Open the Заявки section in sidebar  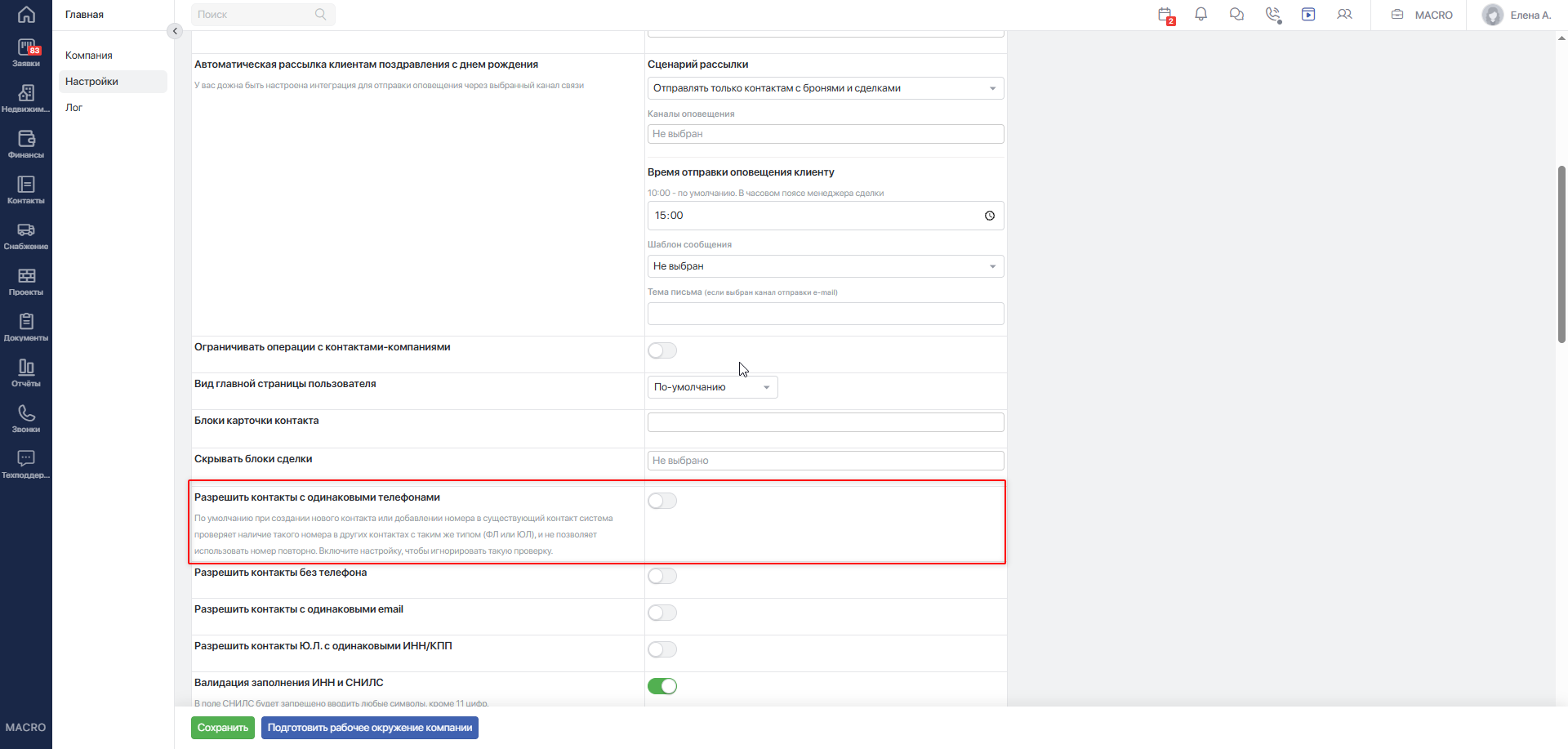(x=26, y=53)
